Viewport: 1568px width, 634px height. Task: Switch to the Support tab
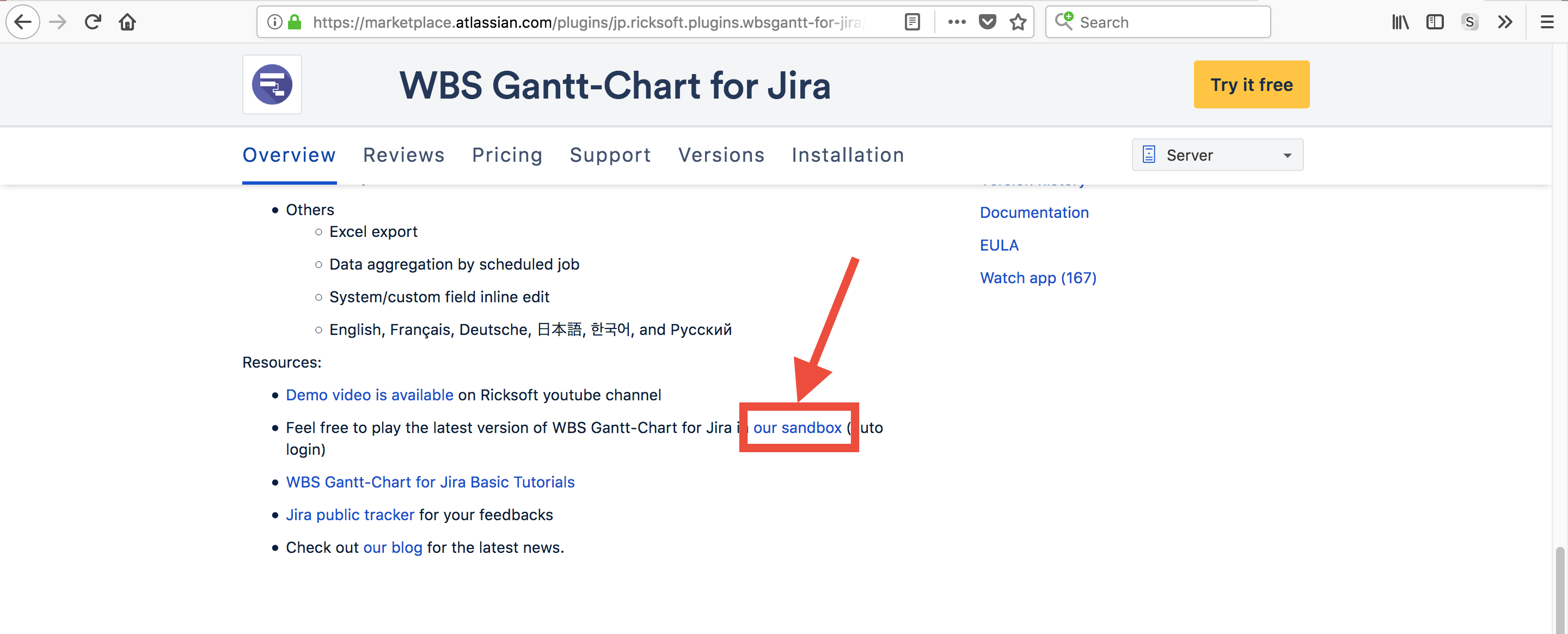(x=610, y=155)
